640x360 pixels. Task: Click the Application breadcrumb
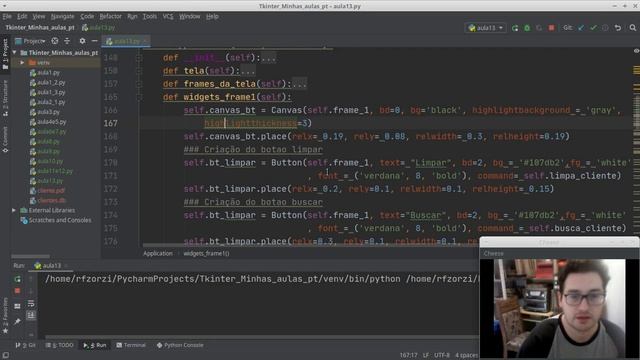[158, 253]
